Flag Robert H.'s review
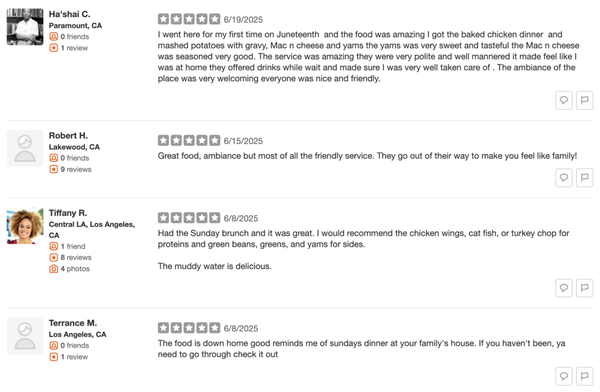600x392 pixels. point(584,178)
